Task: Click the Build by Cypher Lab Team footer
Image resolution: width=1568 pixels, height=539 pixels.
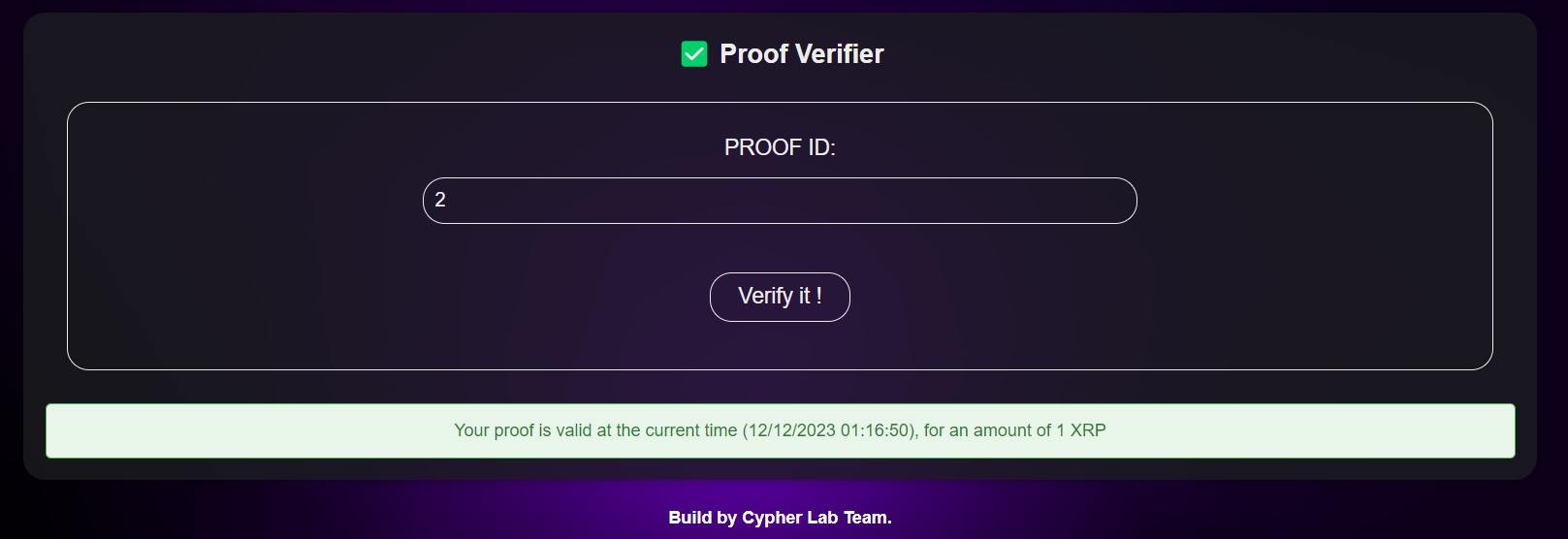Action: pos(780,518)
